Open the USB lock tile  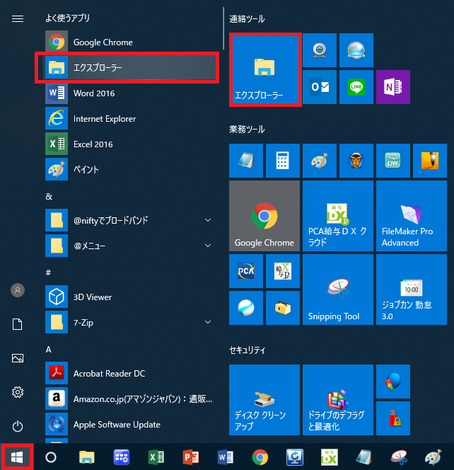[393, 418]
